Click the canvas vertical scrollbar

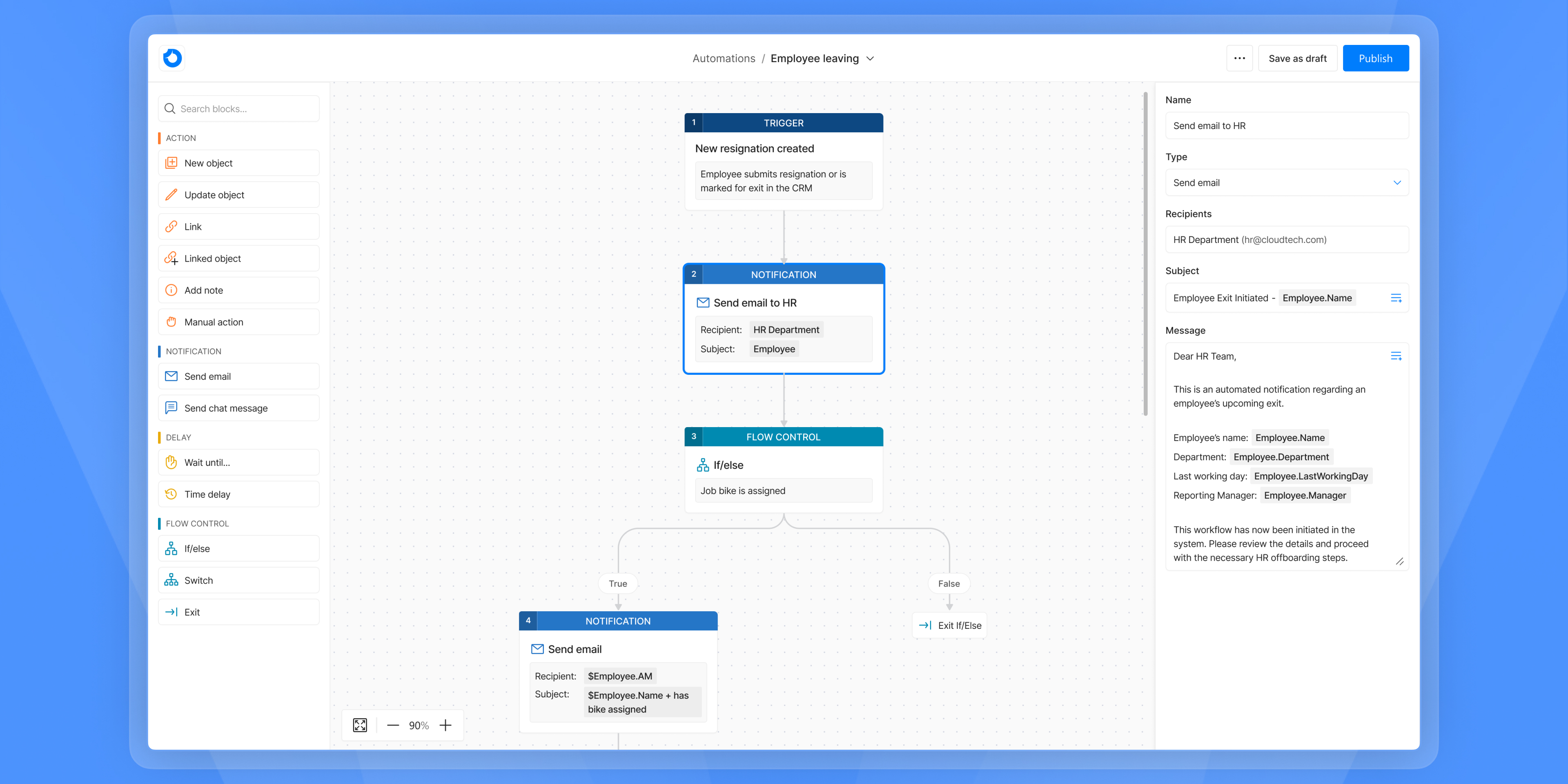pos(1145,254)
